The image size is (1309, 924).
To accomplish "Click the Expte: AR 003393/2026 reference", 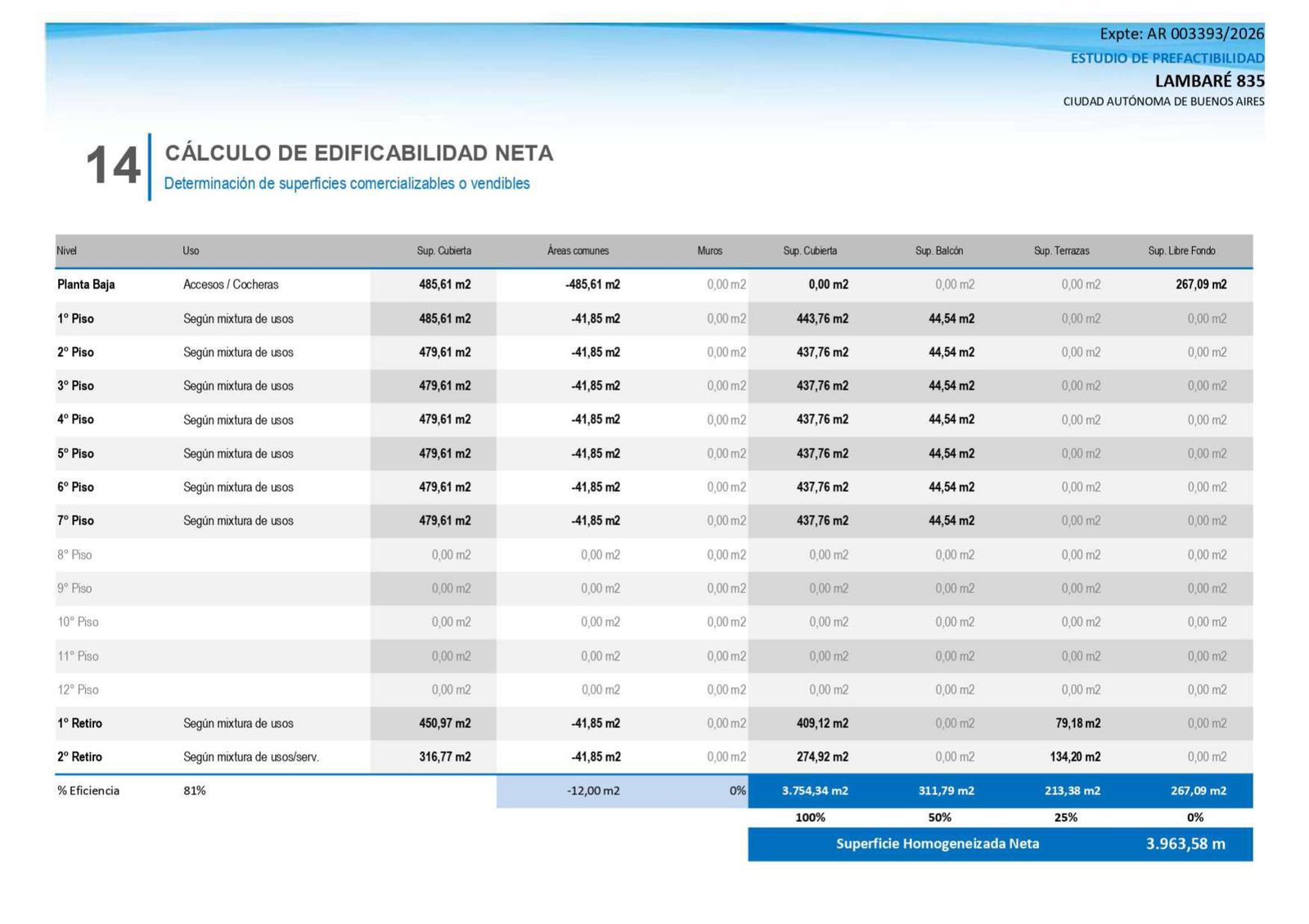I will click(1181, 34).
